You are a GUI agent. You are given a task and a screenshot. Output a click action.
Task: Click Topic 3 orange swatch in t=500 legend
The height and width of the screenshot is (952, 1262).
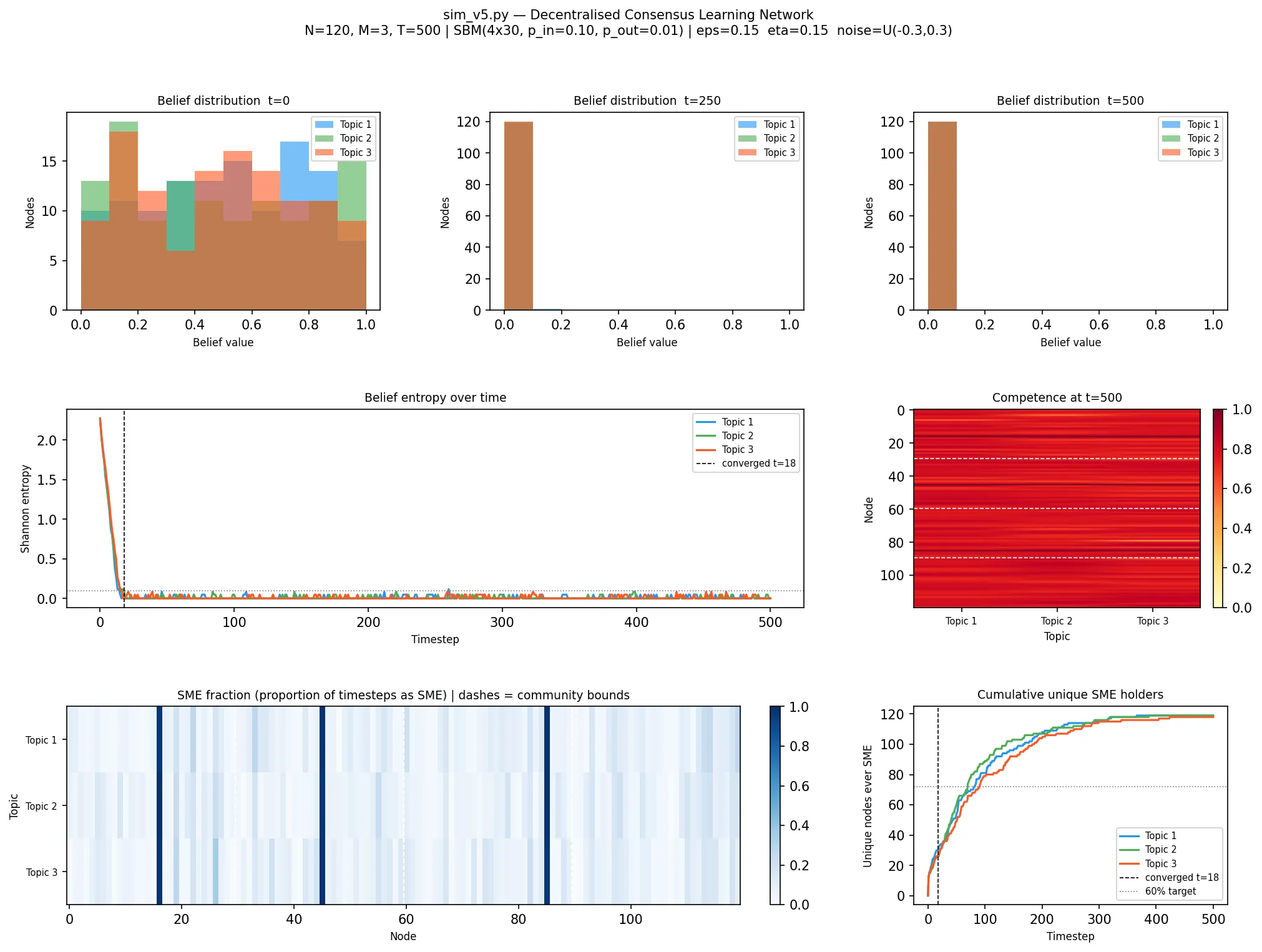1171,152
